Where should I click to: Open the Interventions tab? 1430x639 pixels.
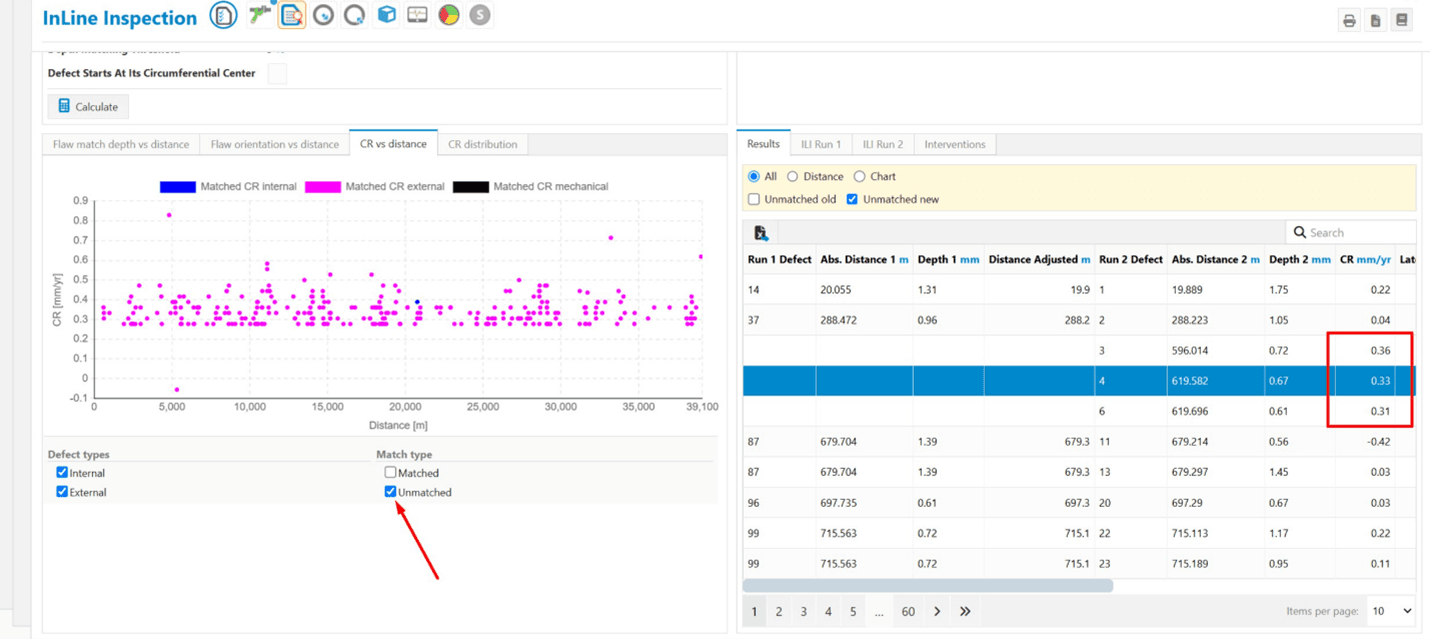point(955,144)
